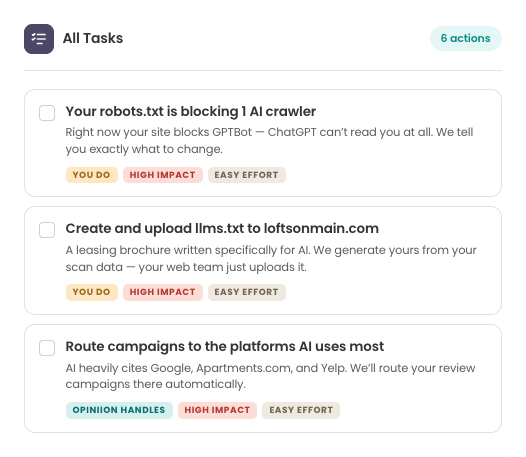Image resolution: width=526 pixels, height=457 pixels.
Task: Click the All Tasks heading
Action: pyautogui.click(x=93, y=38)
